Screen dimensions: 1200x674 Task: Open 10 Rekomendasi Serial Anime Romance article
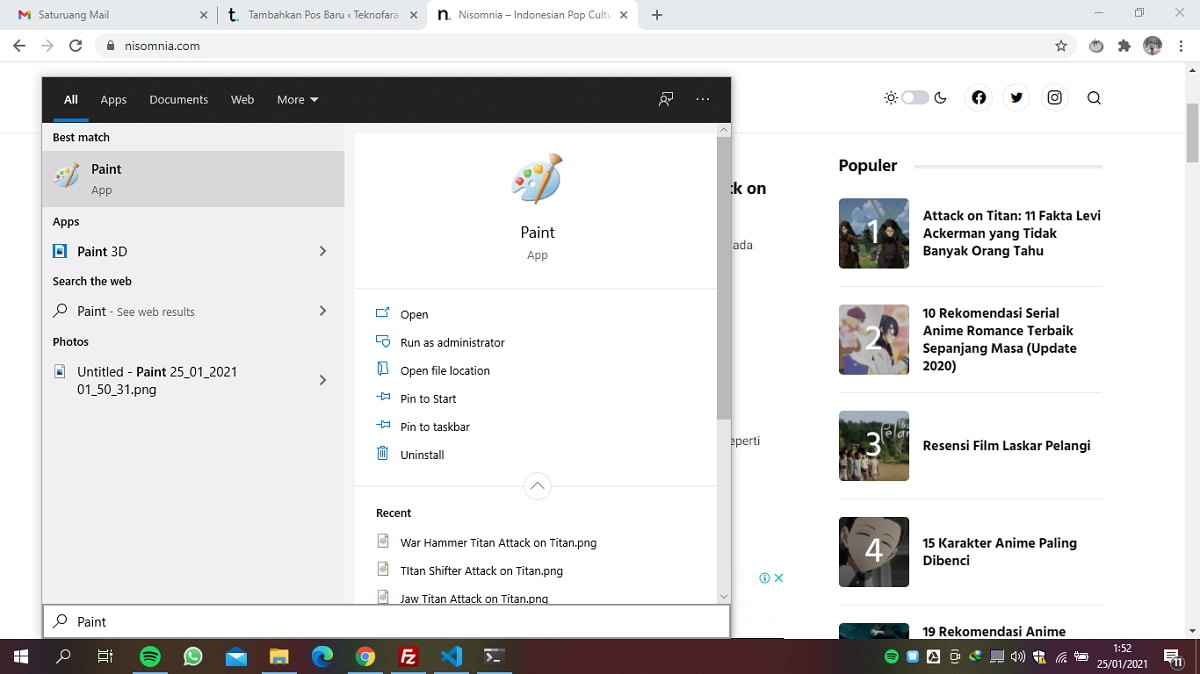coord(1000,339)
